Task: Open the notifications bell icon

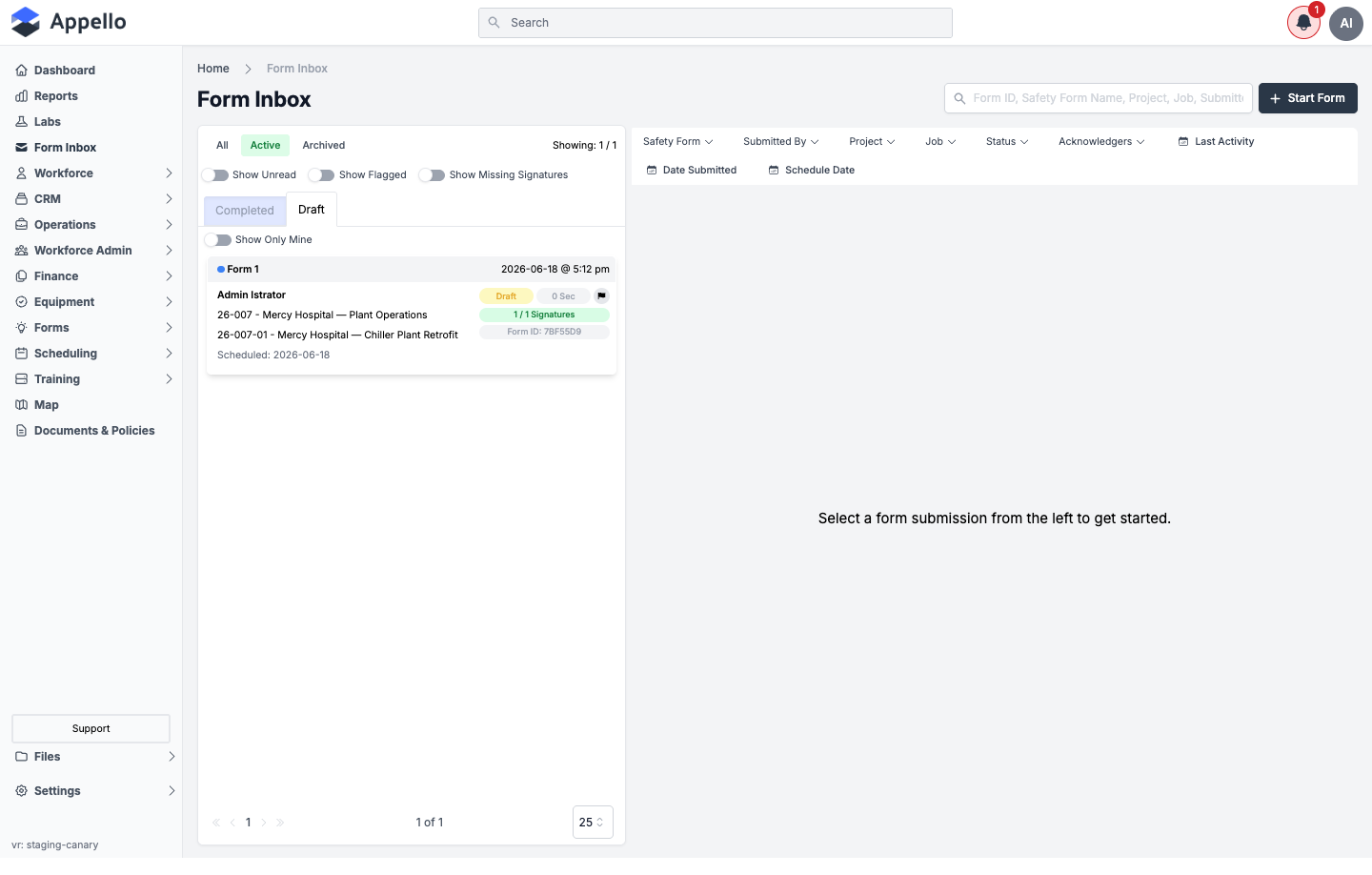Action: tap(1303, 23)
